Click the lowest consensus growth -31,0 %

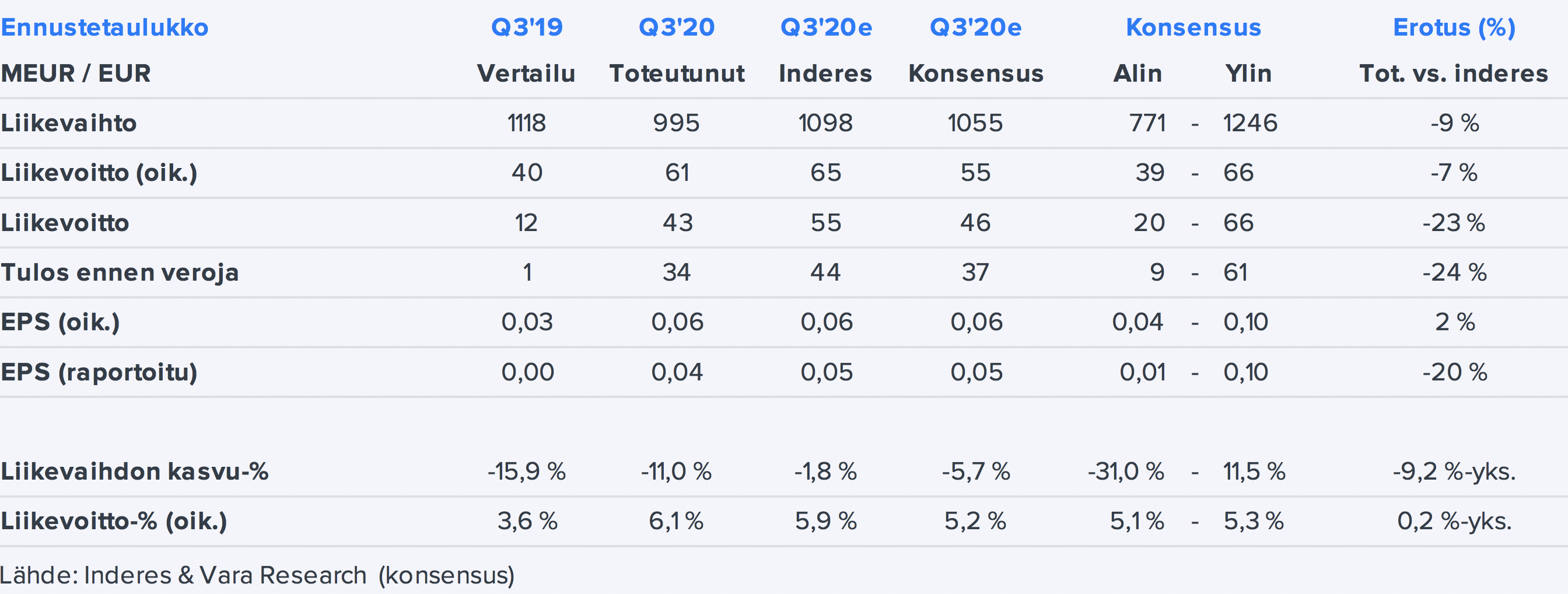coord(1126,471)
